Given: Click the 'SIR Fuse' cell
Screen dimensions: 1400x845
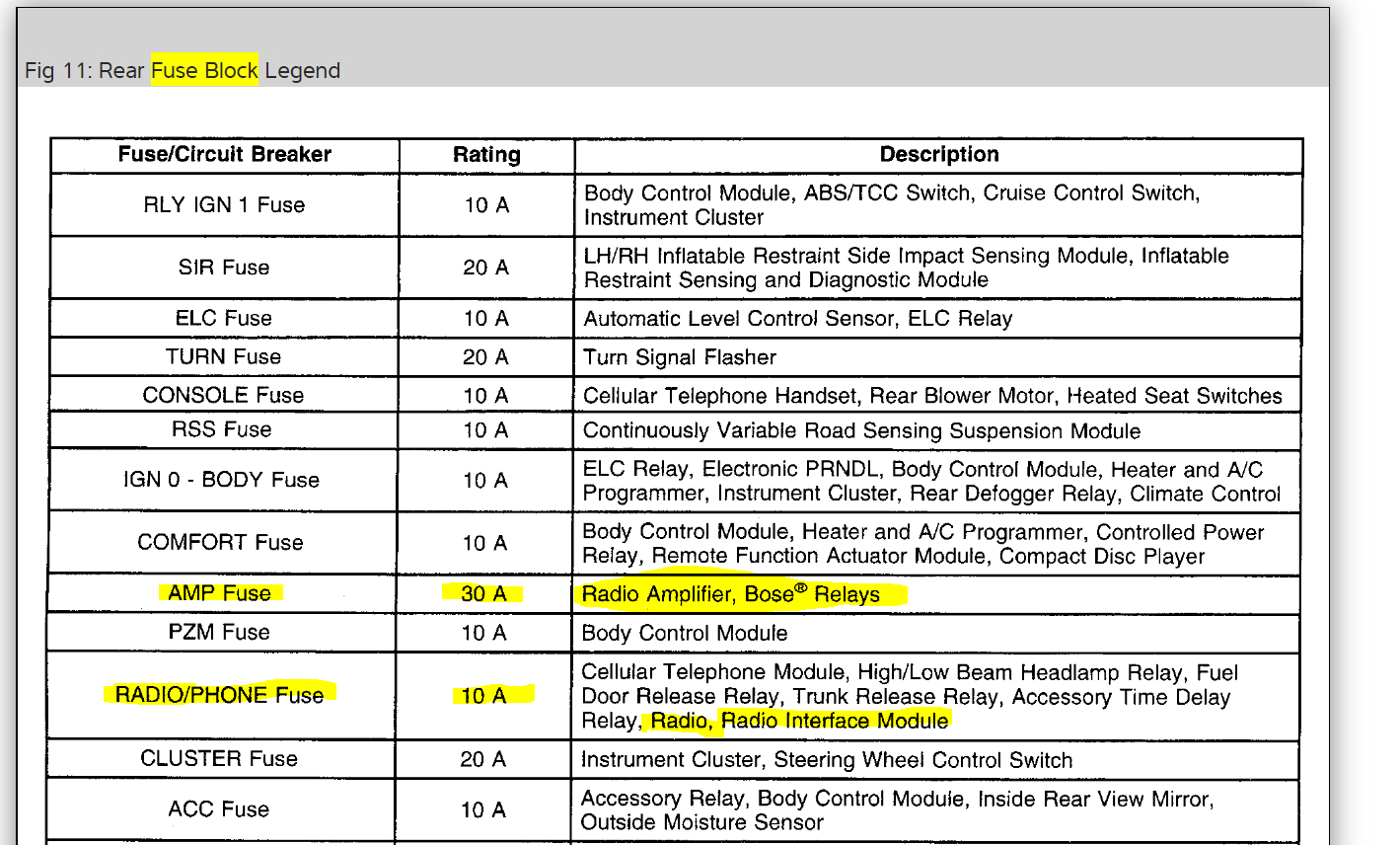Looking at the screenshot, I should pyautogui.click(x=224, y=268).
